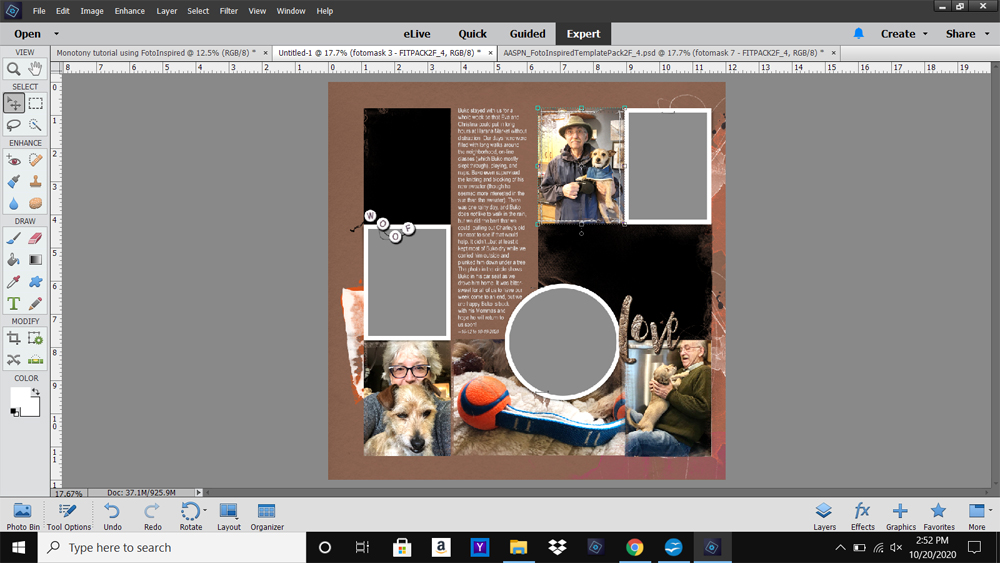This screenshot has height=563, width=1000.
Task: Select the Zoom tool
Action: (x=13, y=68)
